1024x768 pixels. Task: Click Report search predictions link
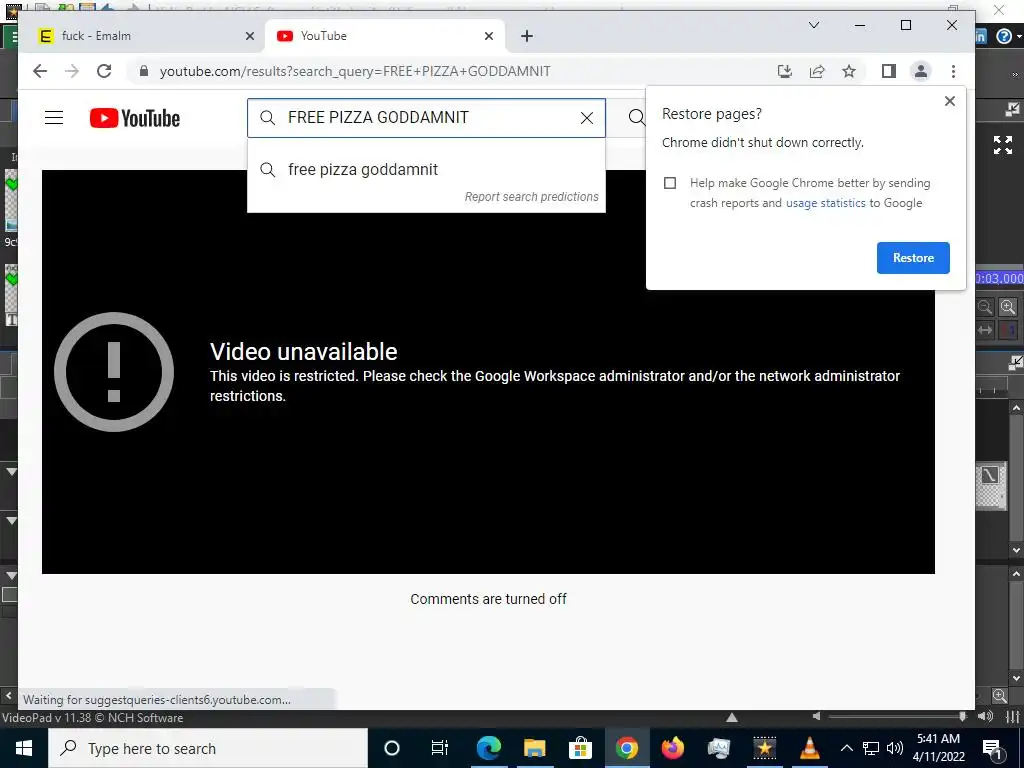pyautogui.click(x=532, y=197)
